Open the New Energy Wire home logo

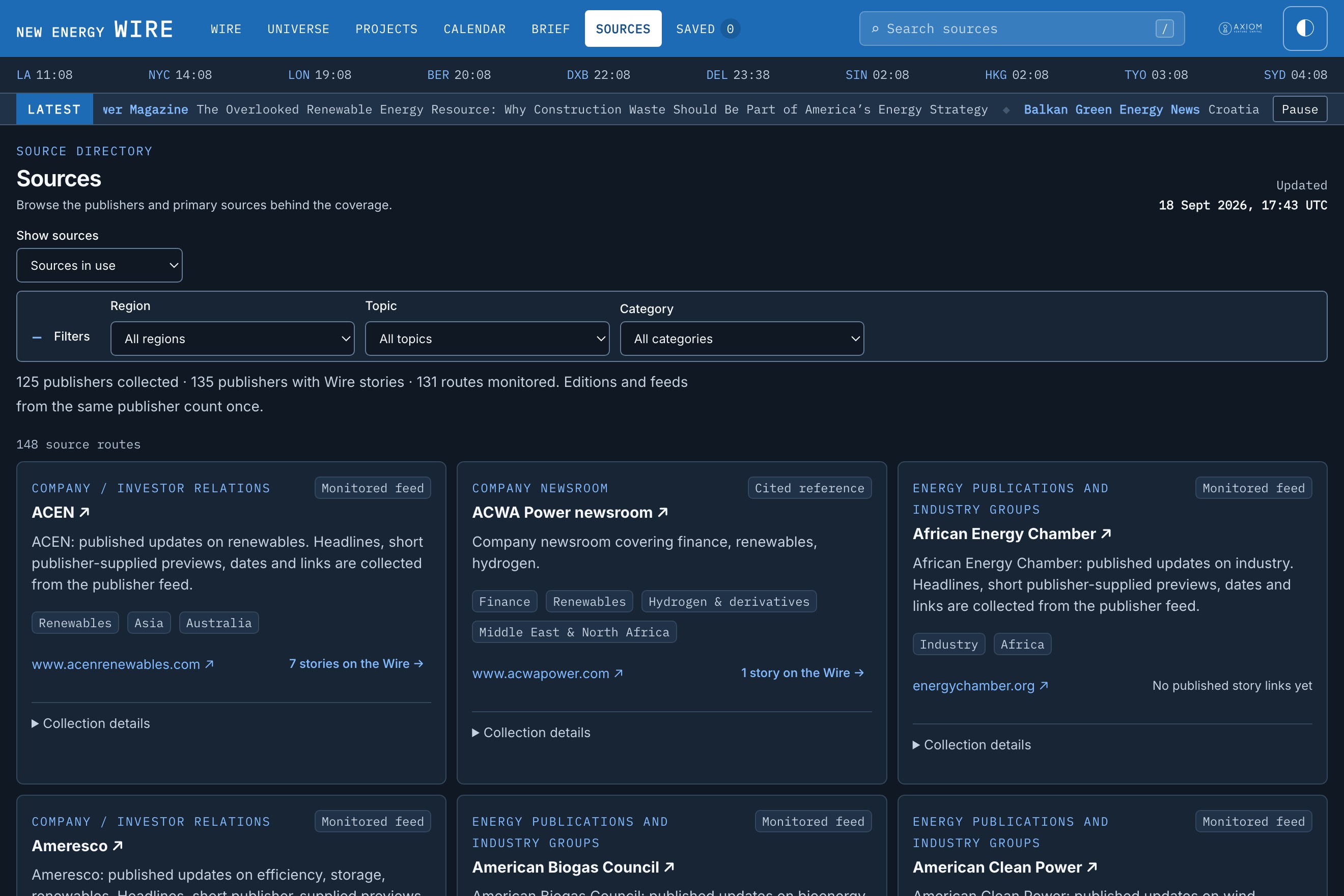tap(95, 29)
